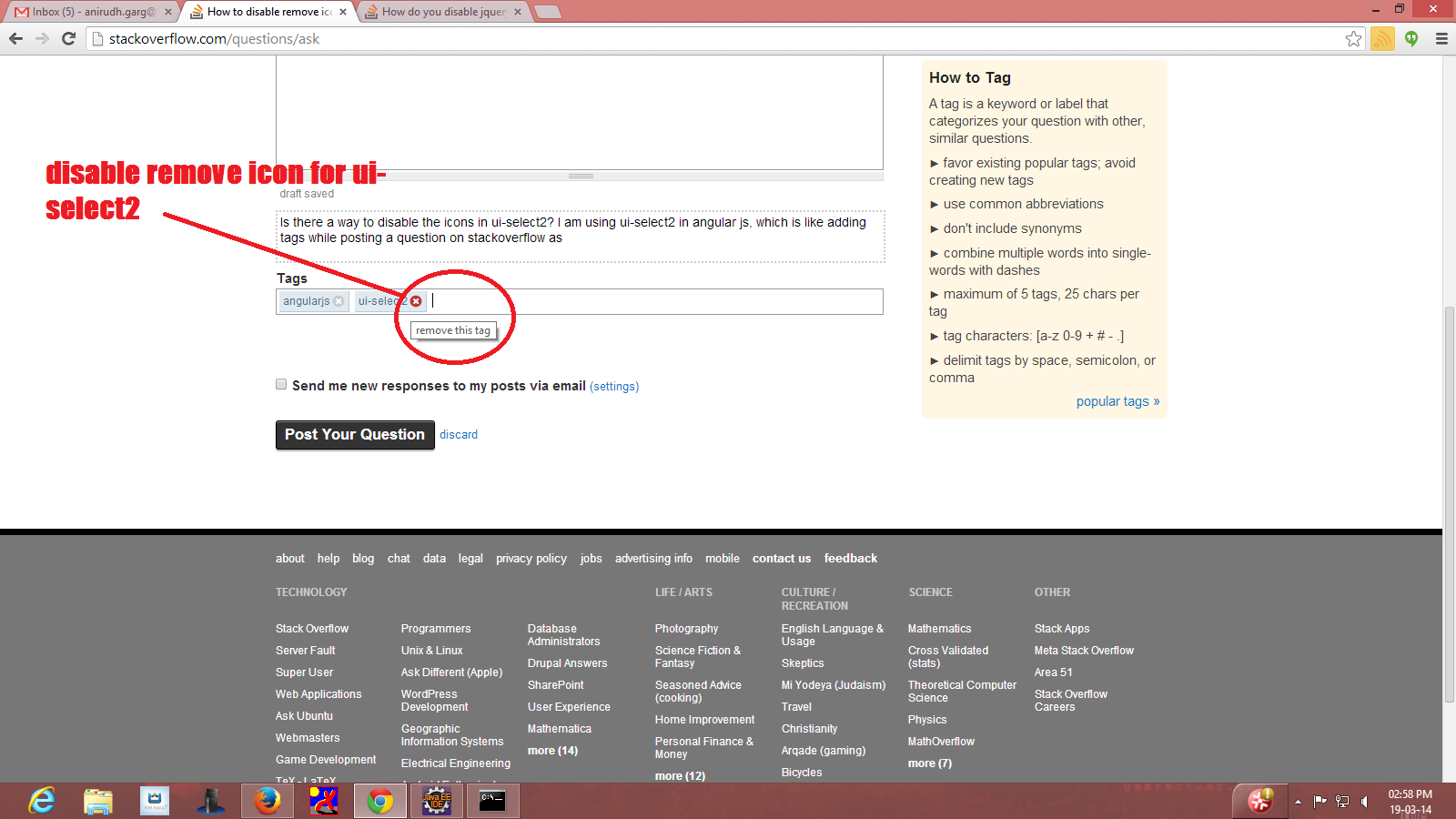Click the volume speaker tray icon
The height and width of the screenshot is (819, 1456).
click(x=1365, y=801)
